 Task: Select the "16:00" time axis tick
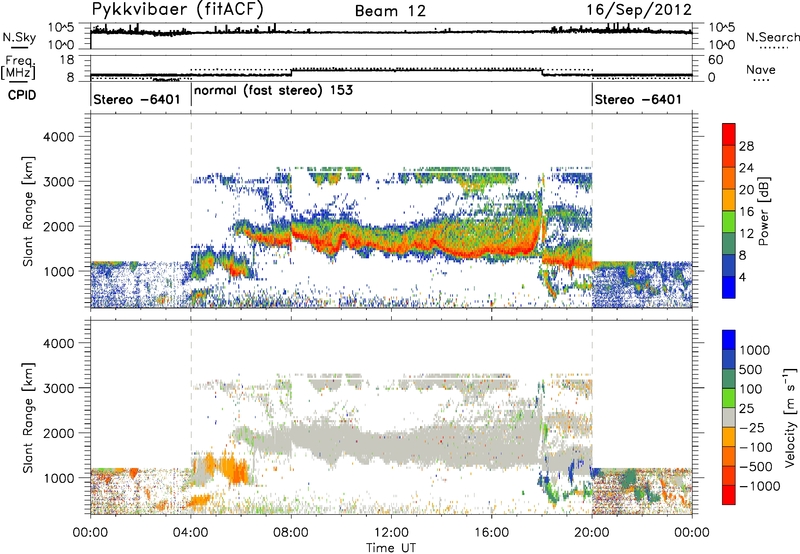point(491,533)
